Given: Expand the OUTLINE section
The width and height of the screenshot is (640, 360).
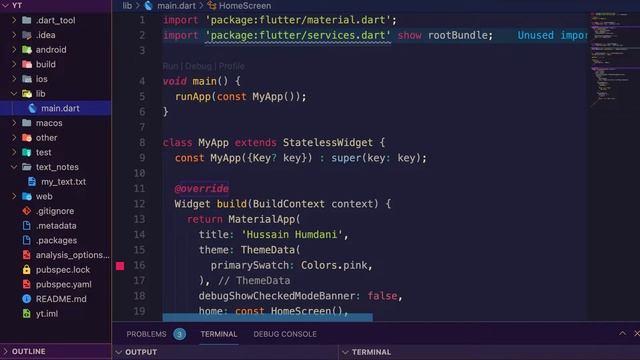Looking at the screenshot, I should 5,351.
